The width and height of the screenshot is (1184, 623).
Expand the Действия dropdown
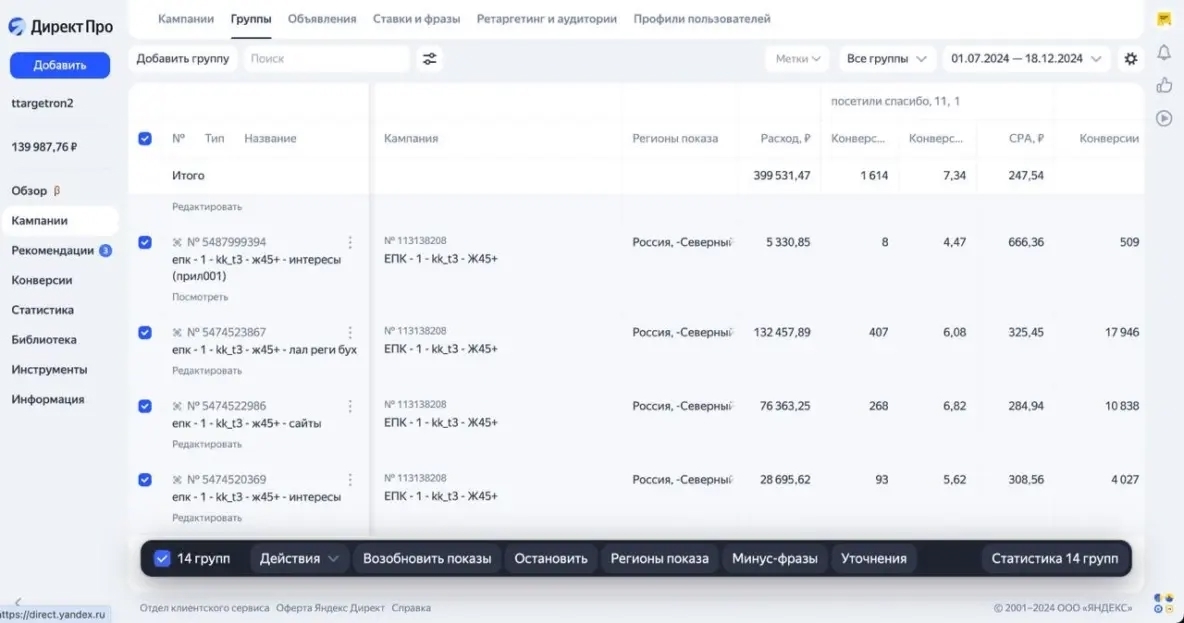pyautogui.click(x=299, y=559)
